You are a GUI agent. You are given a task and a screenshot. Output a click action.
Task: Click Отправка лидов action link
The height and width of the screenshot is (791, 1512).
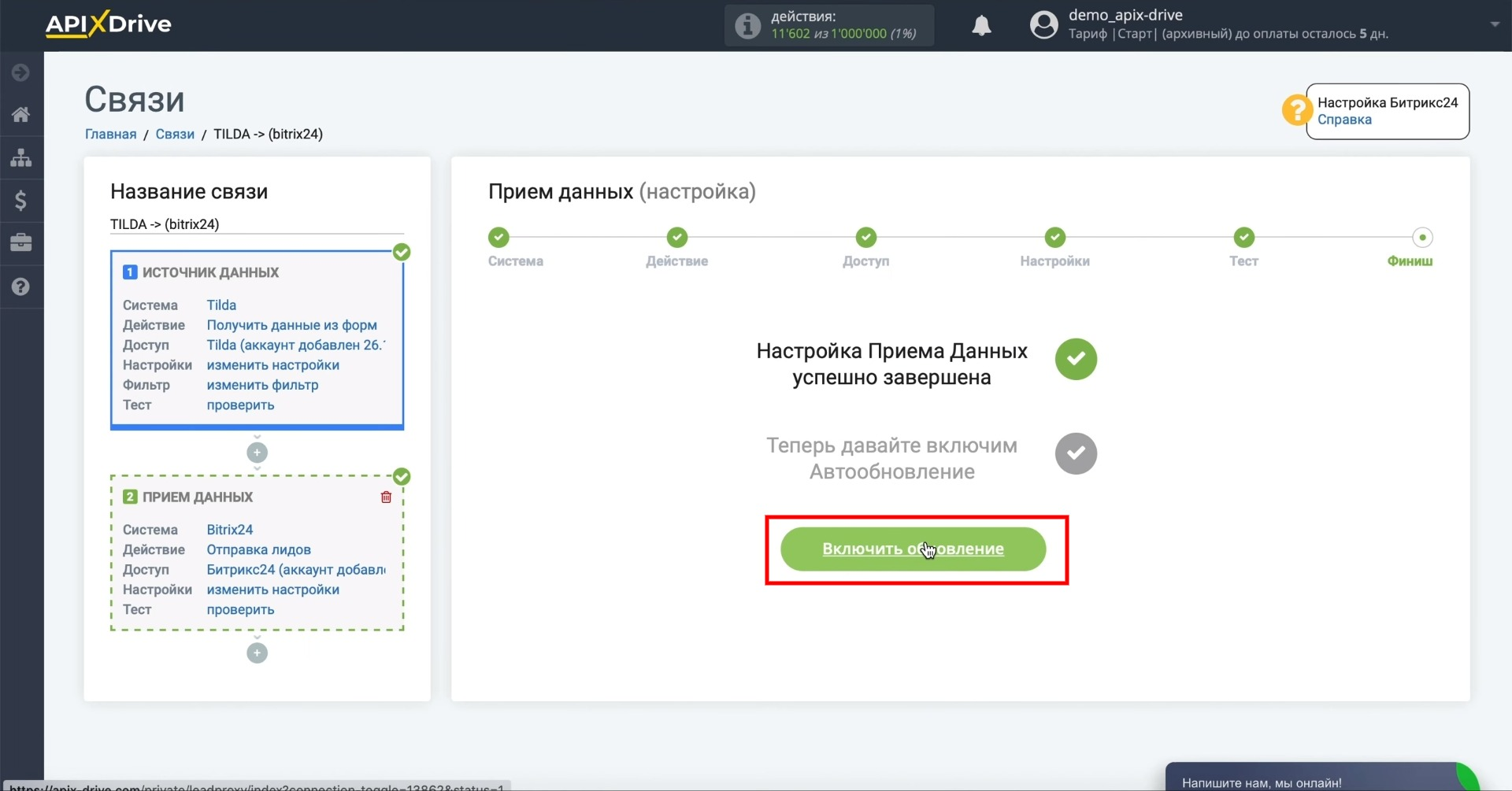pos(258,549)
